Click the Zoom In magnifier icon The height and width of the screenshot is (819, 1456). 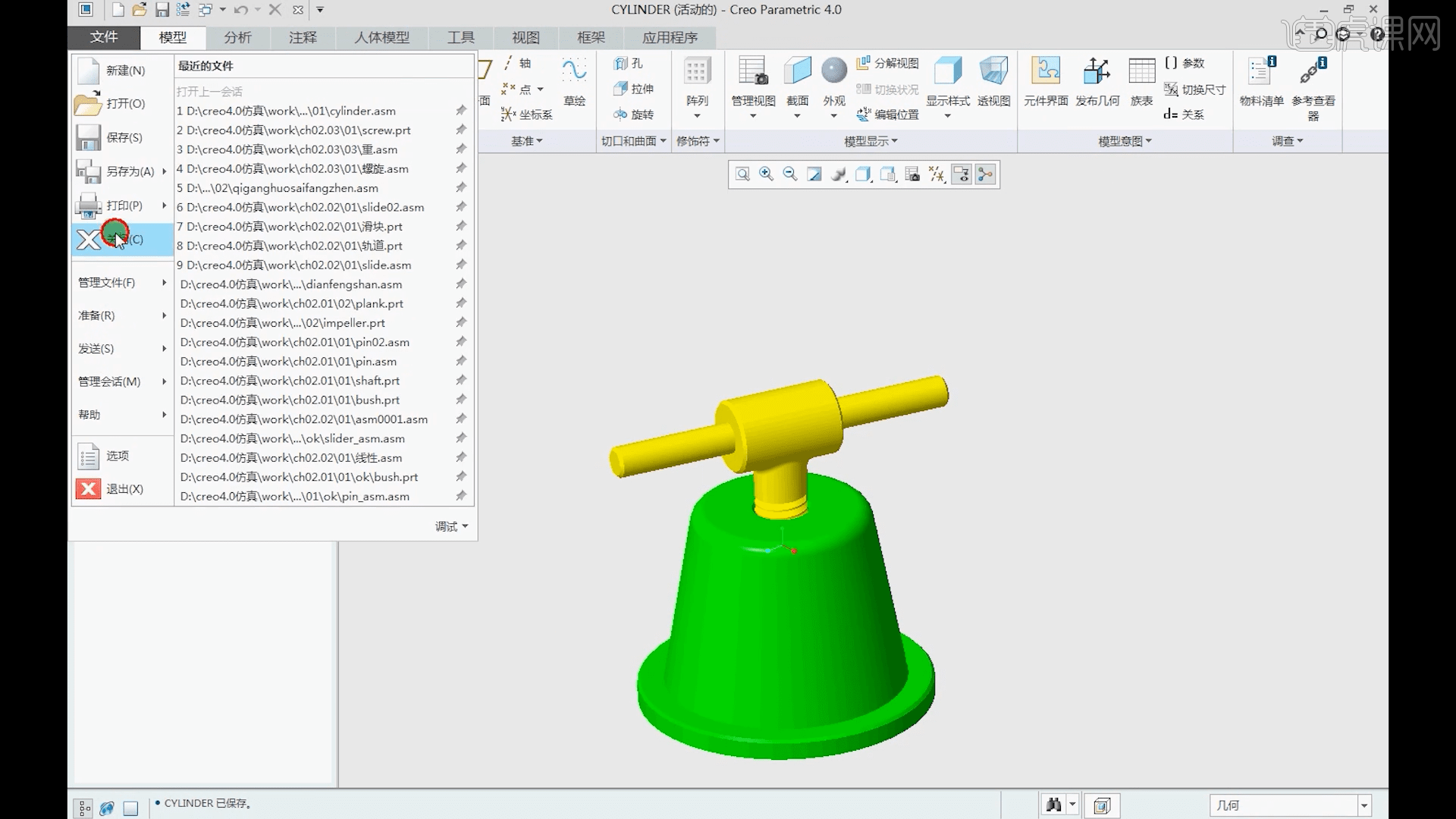(x=766, y=174)
